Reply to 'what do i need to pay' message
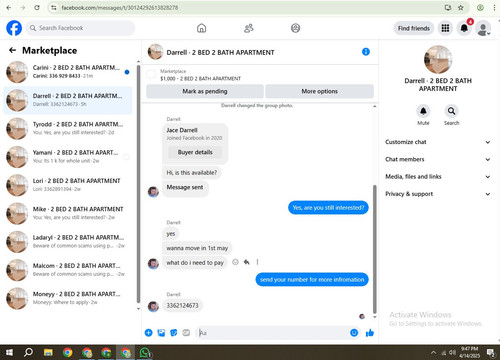The width and height of the screenshot is (500, 360). point(246,262)
